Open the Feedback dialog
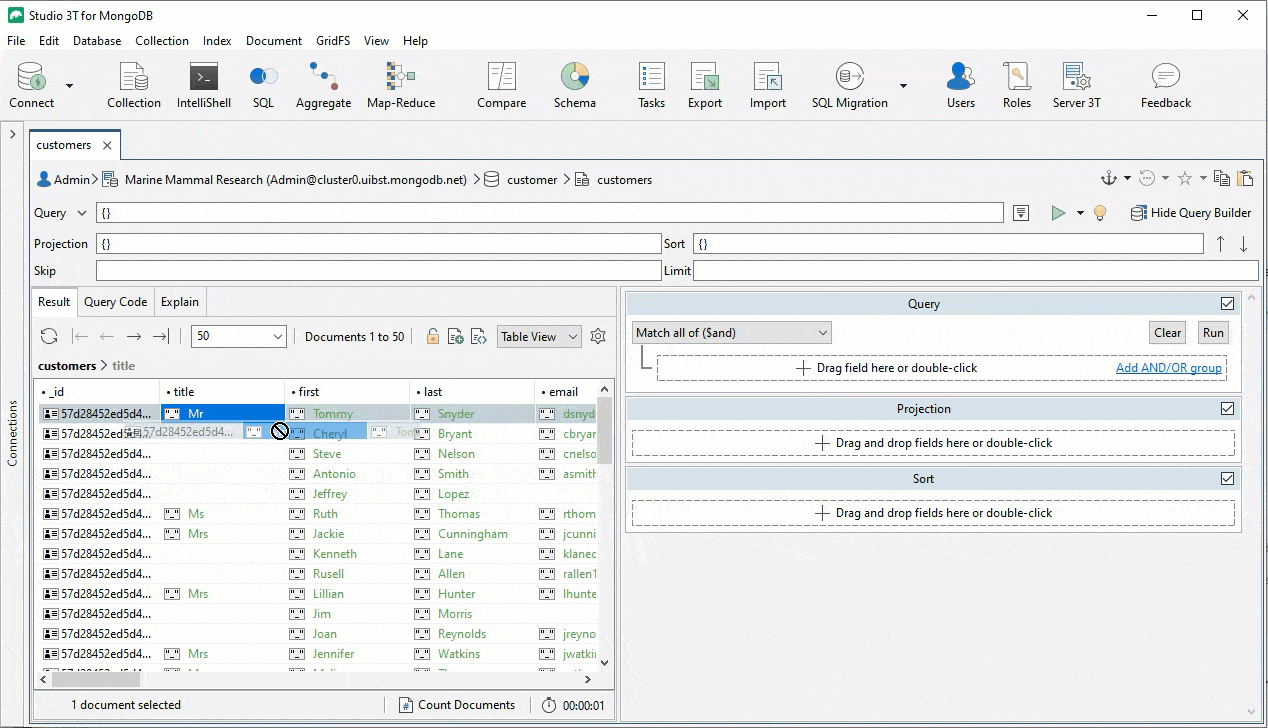The image size is (1268, 728). (1166, 85)
